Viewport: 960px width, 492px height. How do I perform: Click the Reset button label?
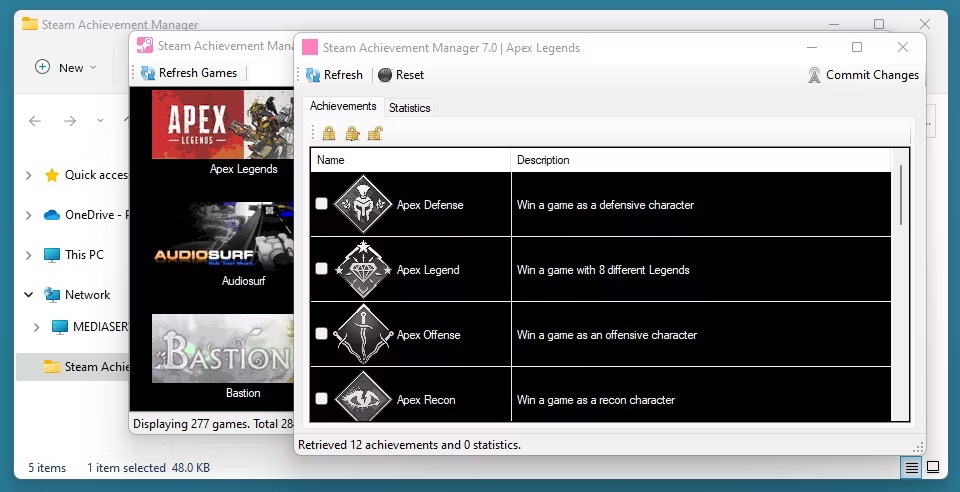[410, 75]
